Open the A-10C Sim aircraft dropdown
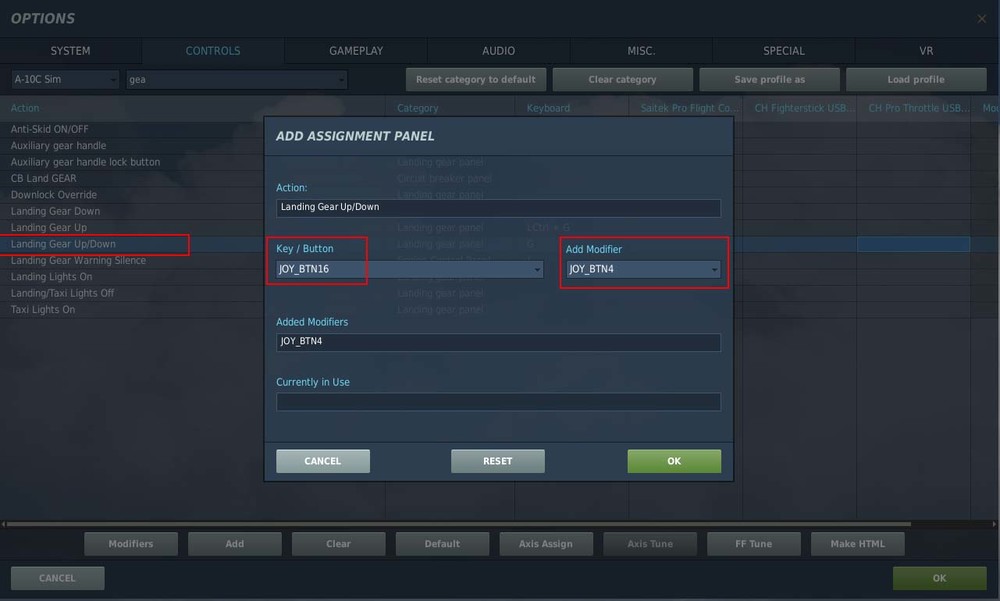 (65, 79)
